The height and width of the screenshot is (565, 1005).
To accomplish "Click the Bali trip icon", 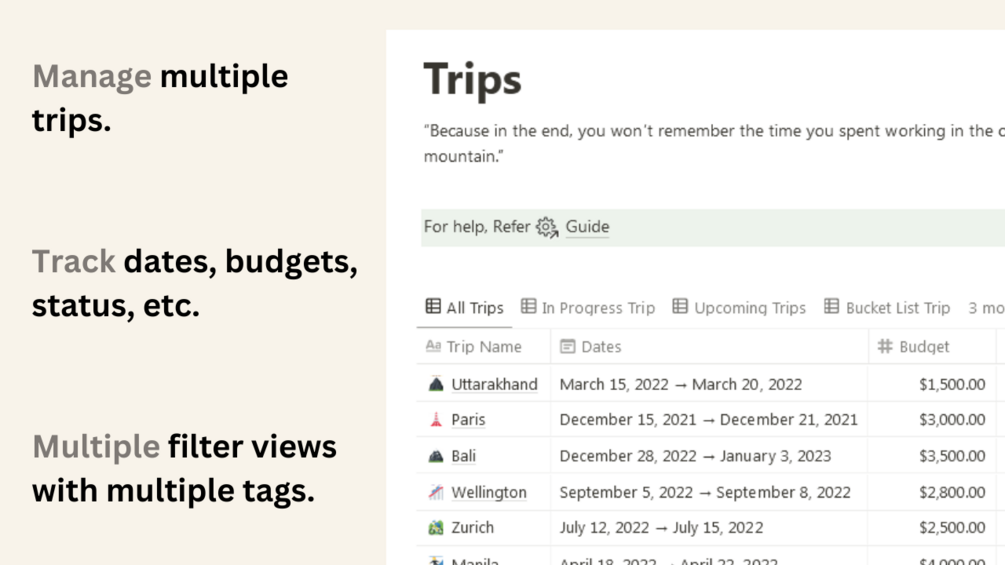I will [x=436, y=456].
